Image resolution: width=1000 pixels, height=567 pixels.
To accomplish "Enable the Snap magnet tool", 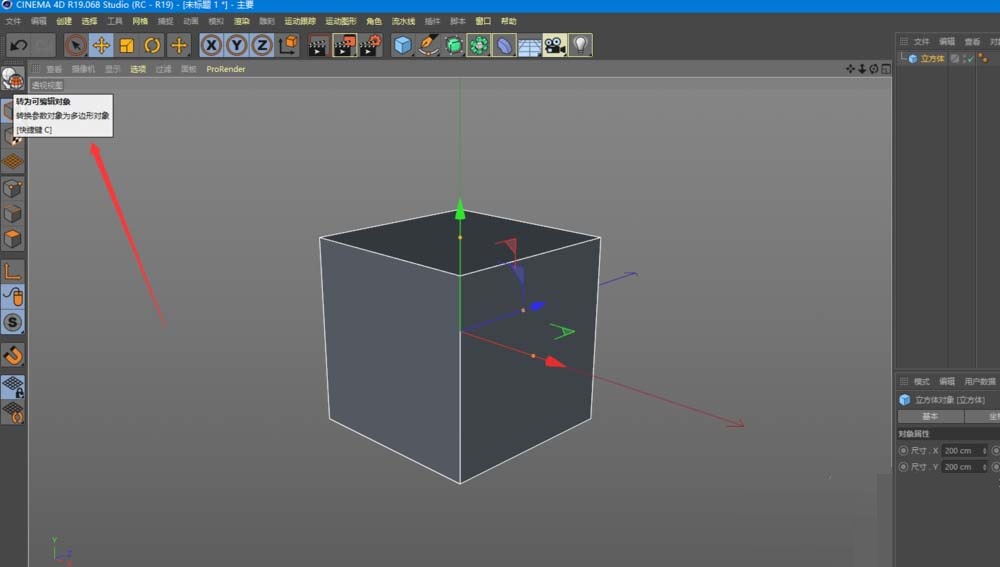I will pyautogui.click(x=13, y=355).
